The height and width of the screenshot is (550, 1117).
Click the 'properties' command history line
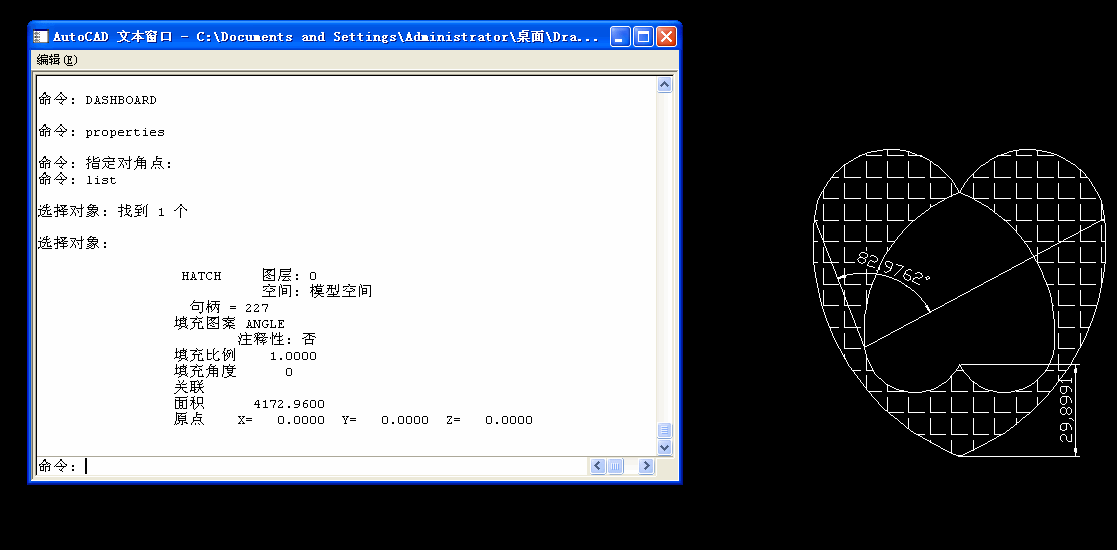[125, 133]
